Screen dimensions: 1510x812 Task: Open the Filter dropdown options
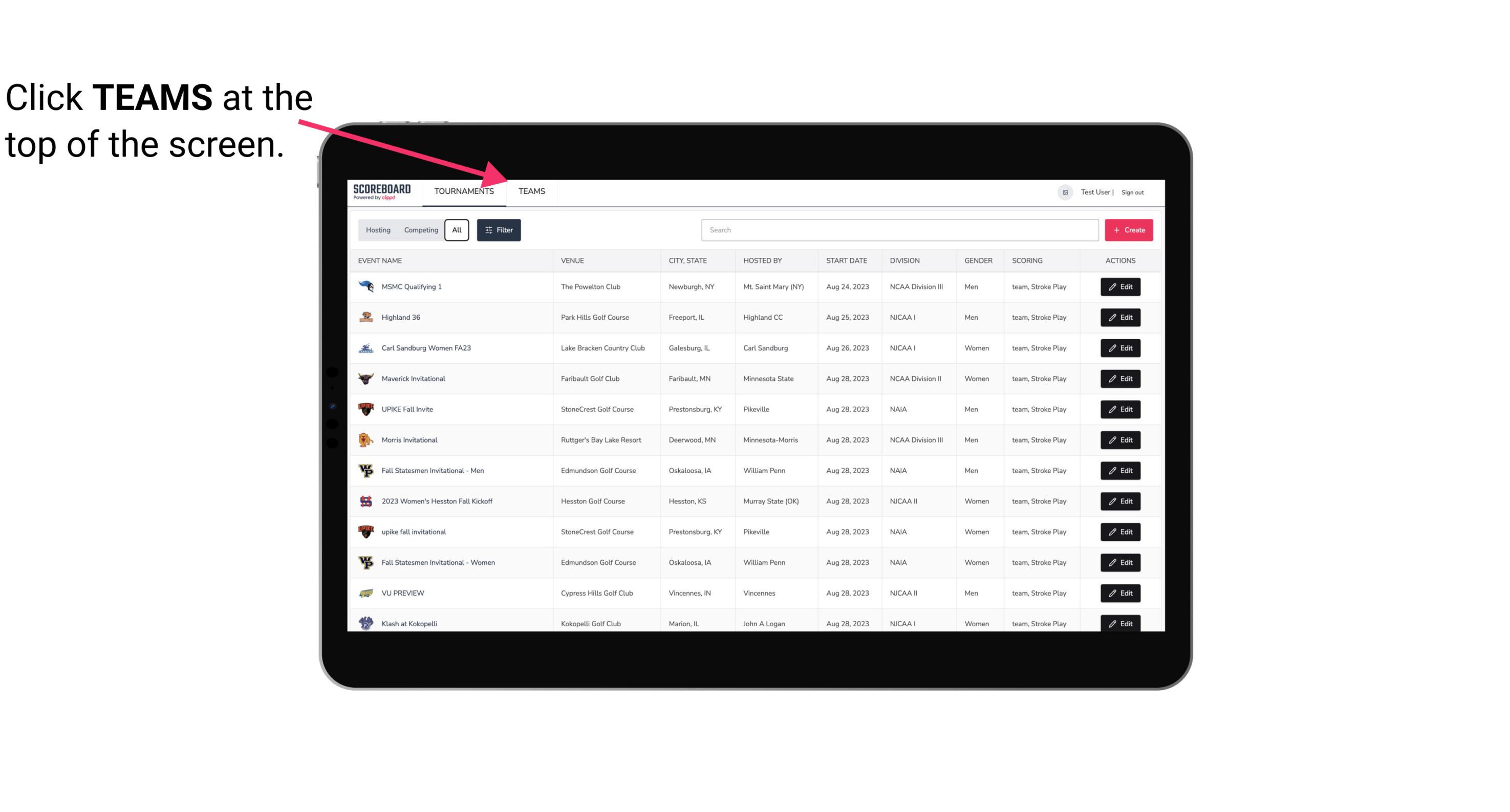(x=499, y=230)
